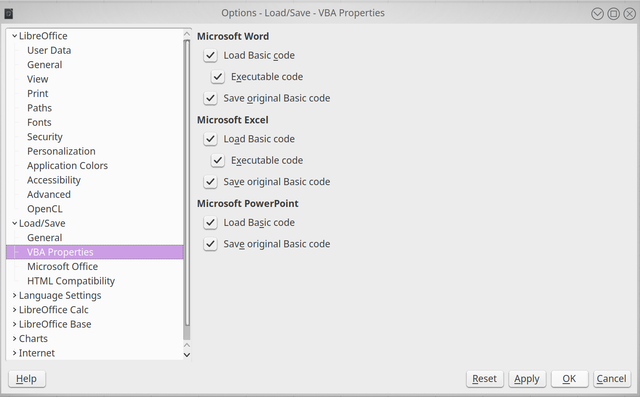Select the Microsoft Office entry
This screenshot has width=640, height=397.
[x=62, y=266]
